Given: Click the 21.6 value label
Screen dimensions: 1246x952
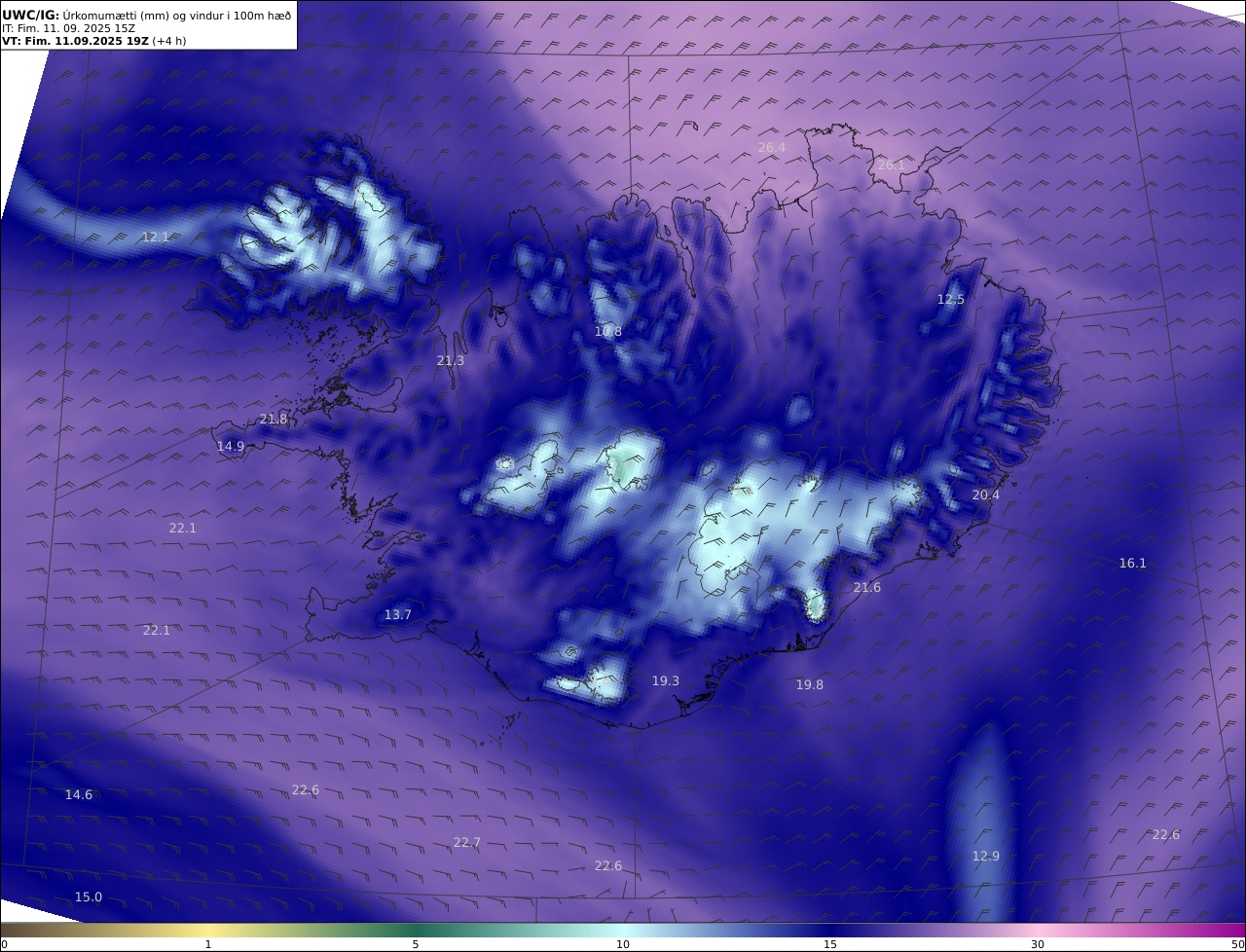Looking at the screenshot, I should pyautogui.click(x=866, y=588).
